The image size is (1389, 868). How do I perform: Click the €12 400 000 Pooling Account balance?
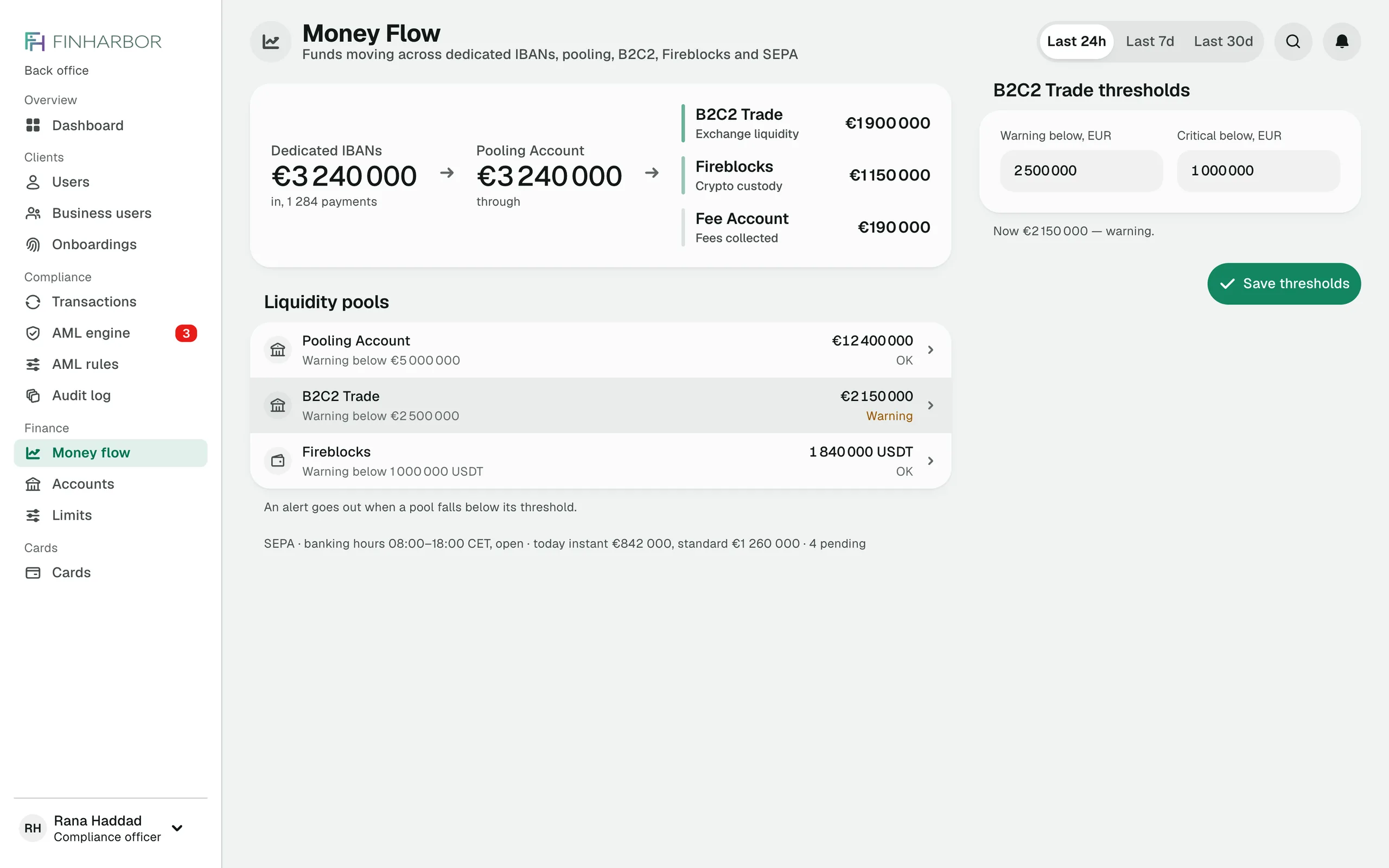[872, 341]
